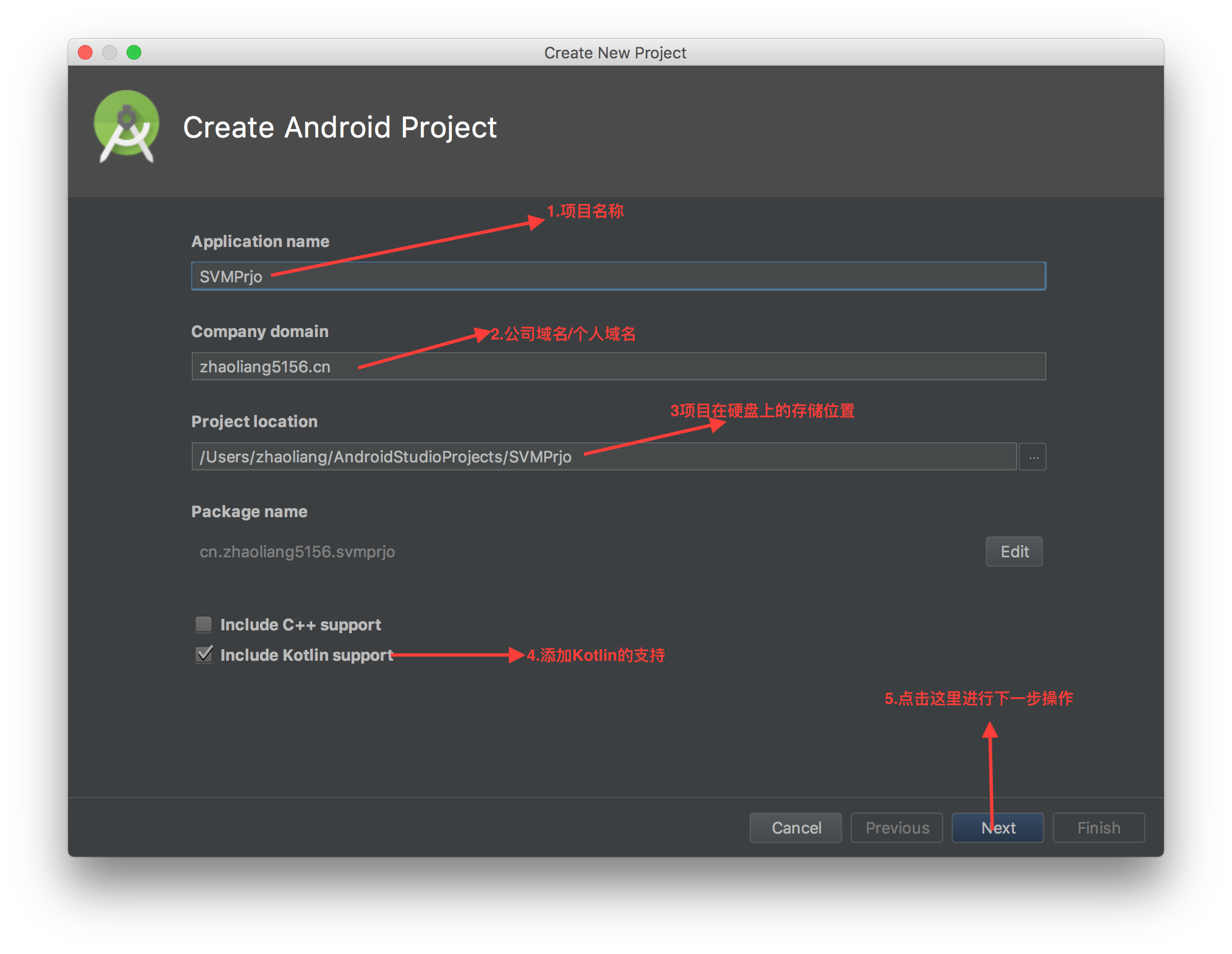Go back with the Previous button
The image size is (1232, 954).
click(897, 828)
